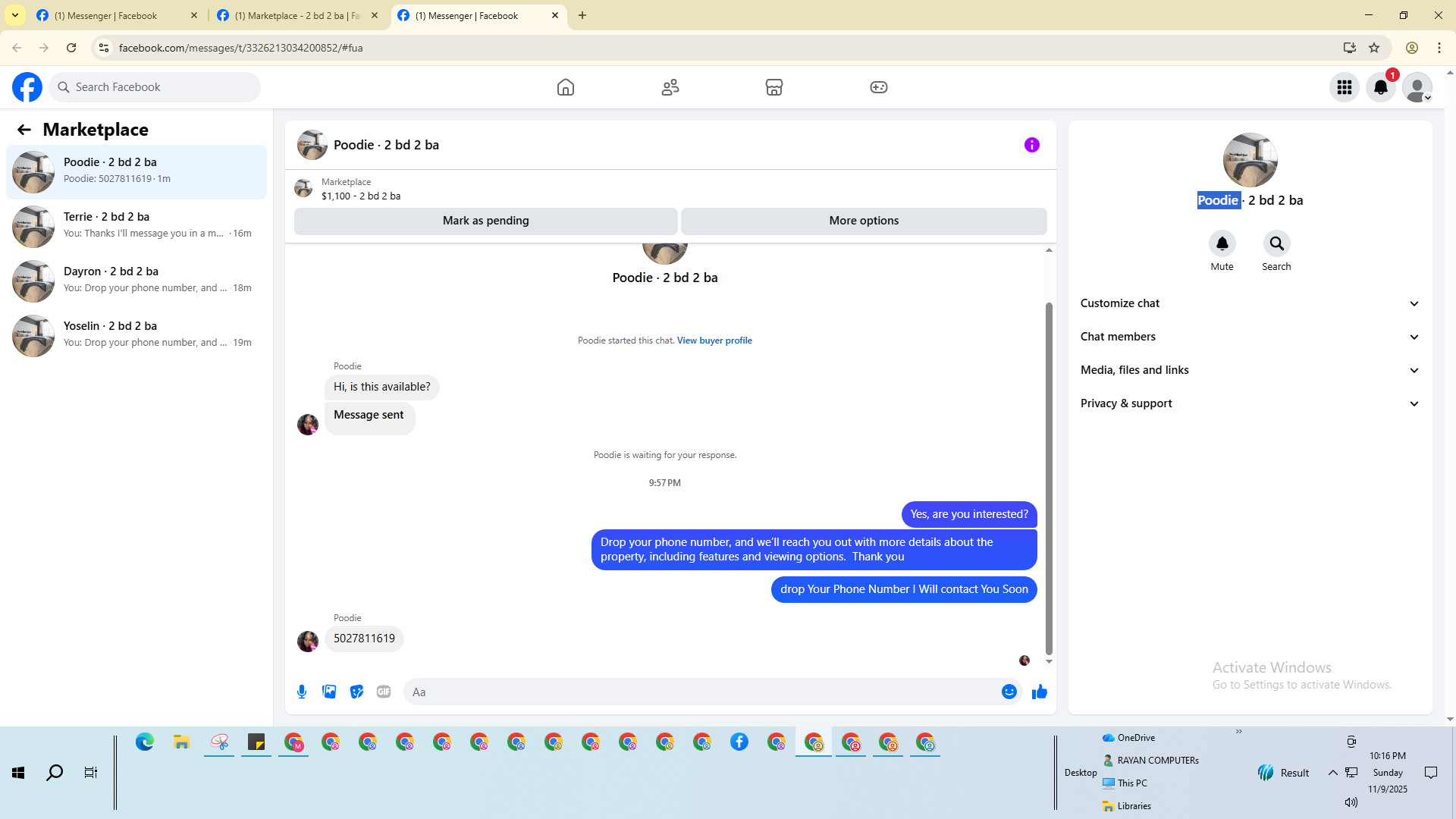
Task: Click the Mark as pending button
Action: click(486, 221)
